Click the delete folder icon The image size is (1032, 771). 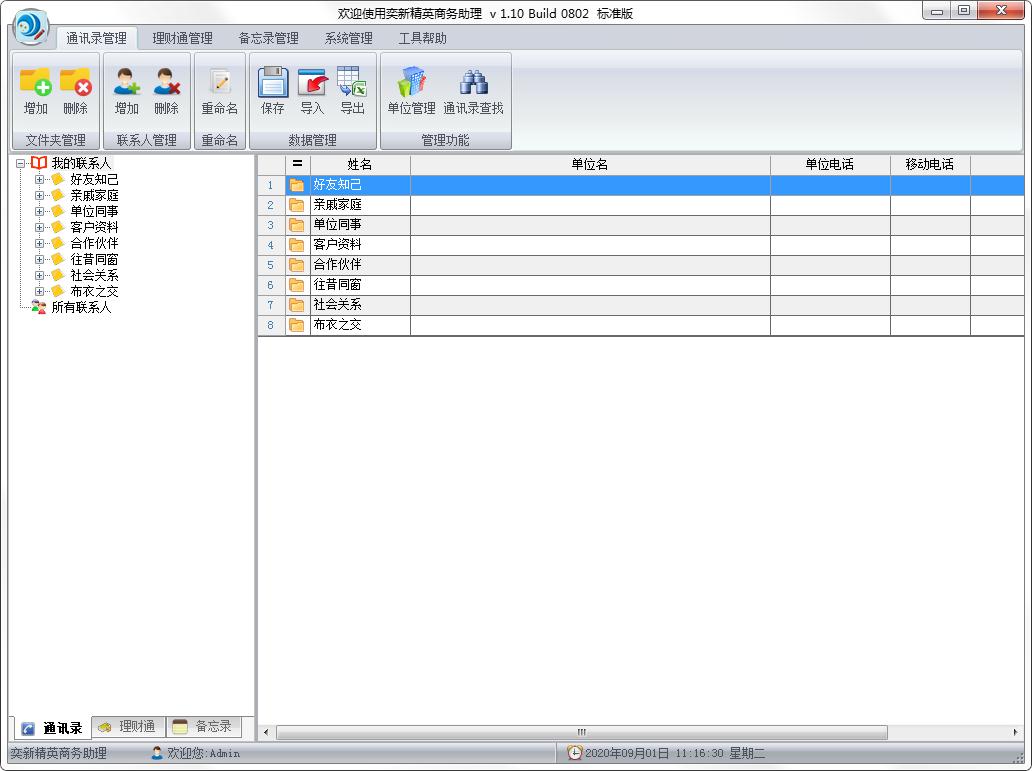pos(75,83)
